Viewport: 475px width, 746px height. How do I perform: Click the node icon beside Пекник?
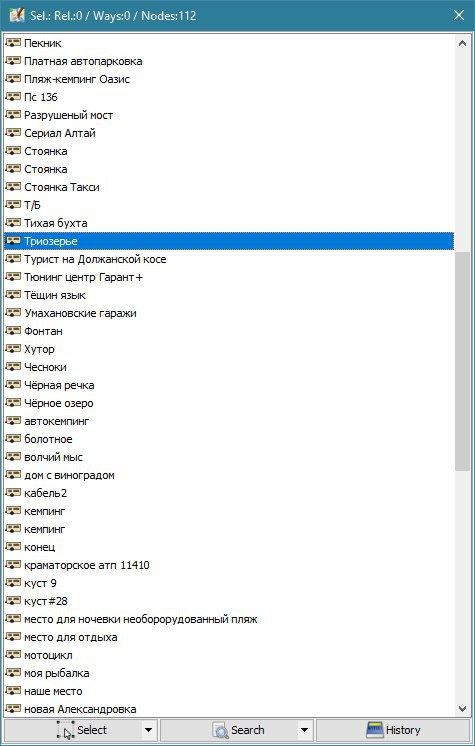coord(13,43)
